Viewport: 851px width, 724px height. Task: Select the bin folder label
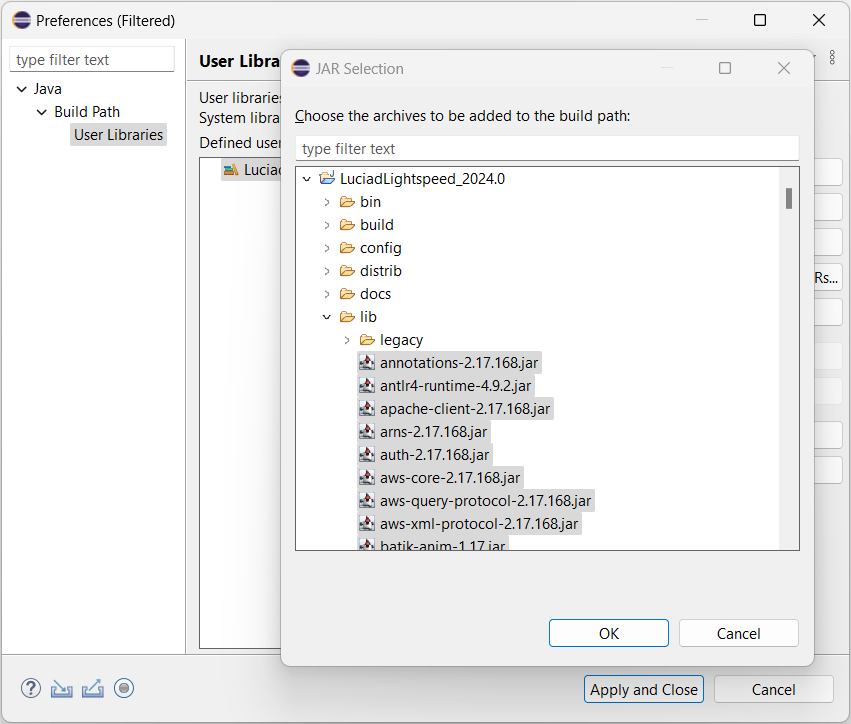click(x=370, y=202)
